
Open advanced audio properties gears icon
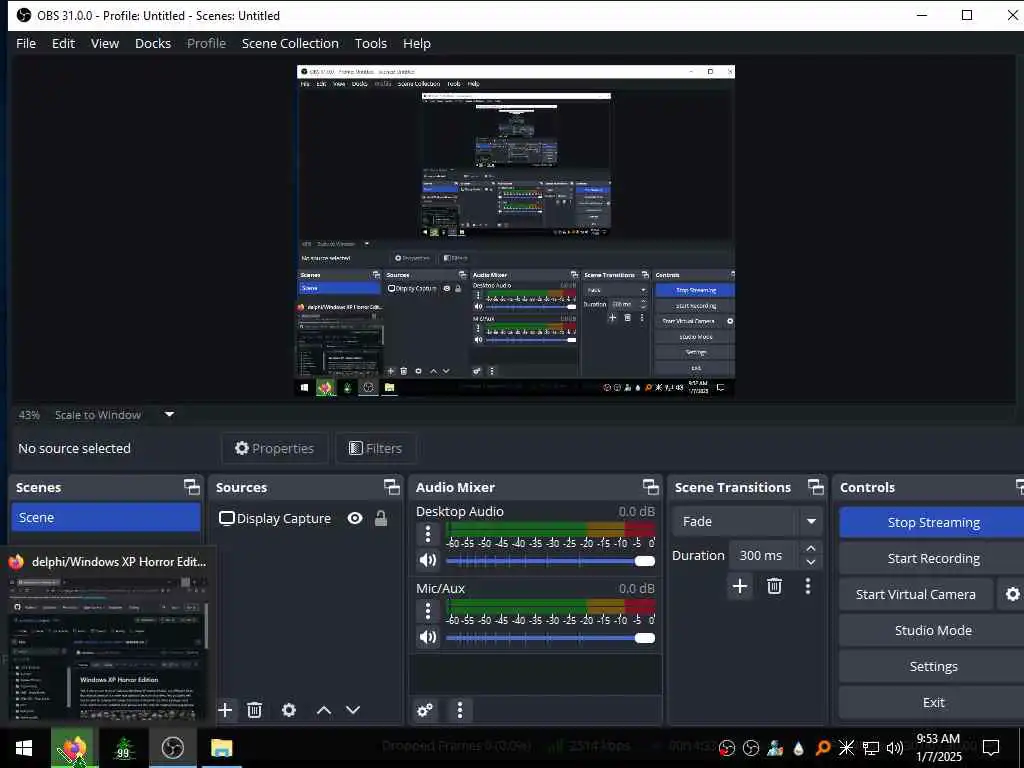pos(425,710)
